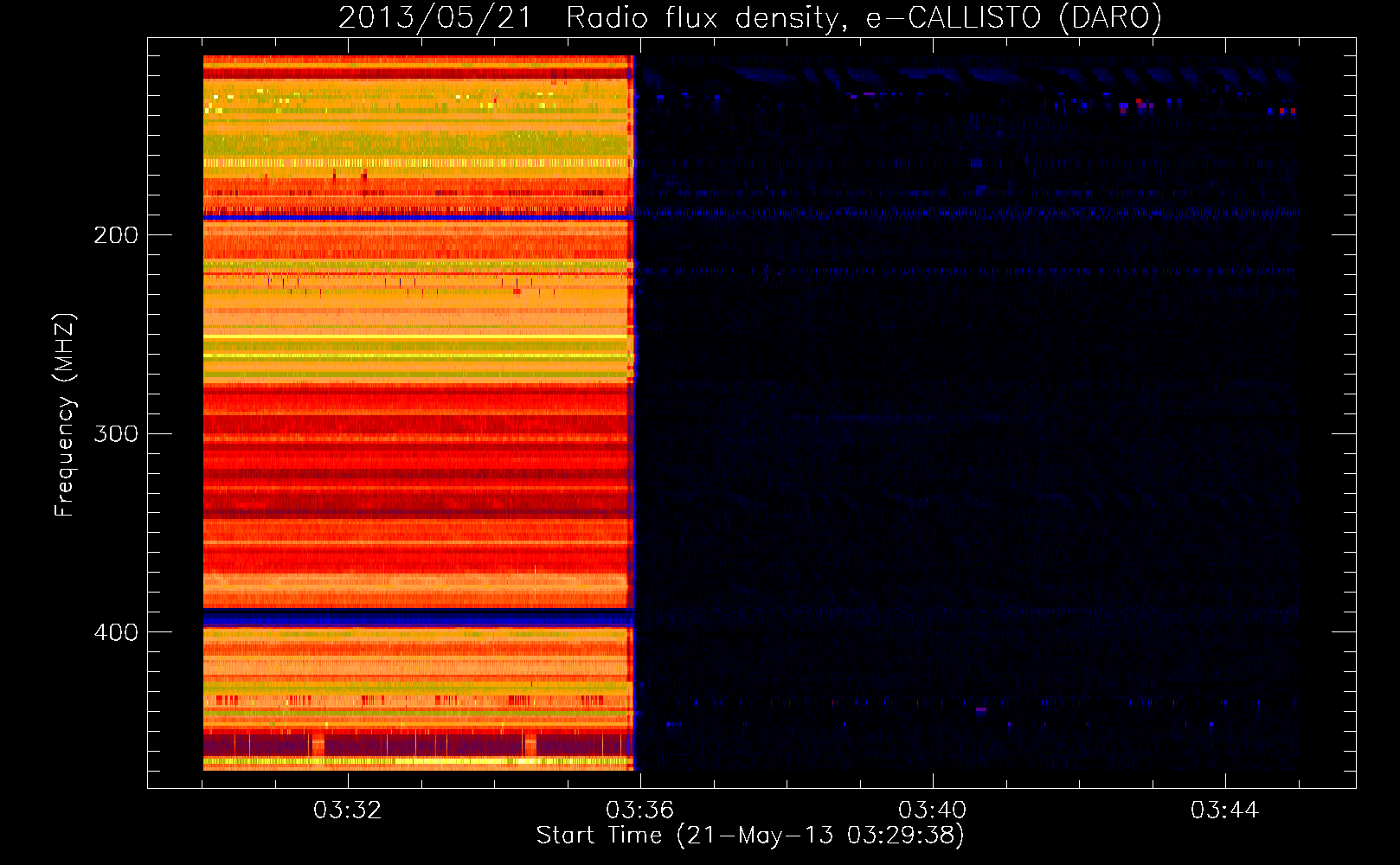Click the '200' frequency tick label
This screenshot has height=865, width=1400.
pyautogui.click(x=116, y=234)
